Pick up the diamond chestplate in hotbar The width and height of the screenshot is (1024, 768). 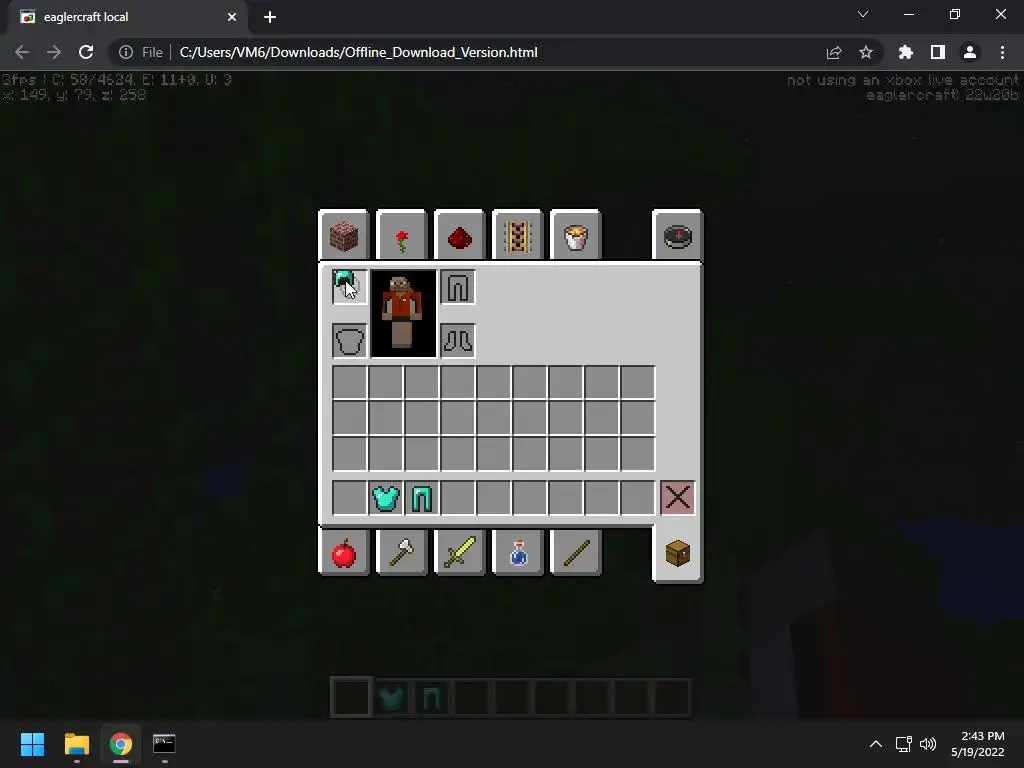coord(385,498)
